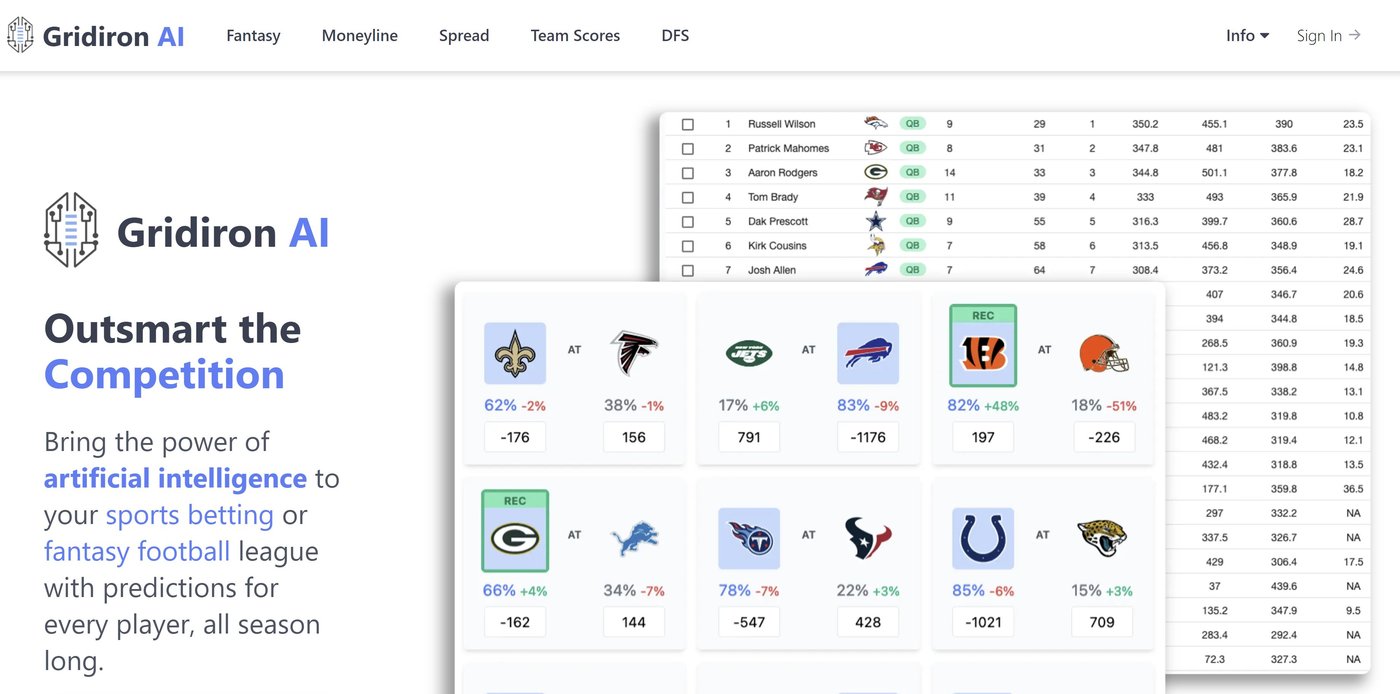Click the Cowboys star beside Dak Prescott
The image size is (1400, 694).
[x=876, y=221]
